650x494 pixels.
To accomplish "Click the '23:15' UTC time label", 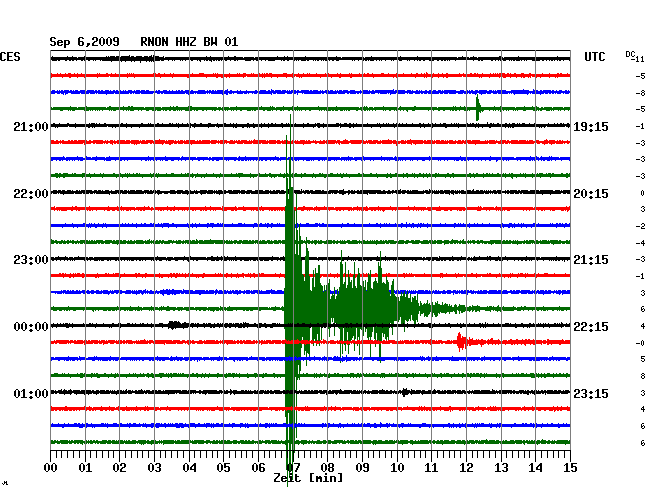I will 591,393.
